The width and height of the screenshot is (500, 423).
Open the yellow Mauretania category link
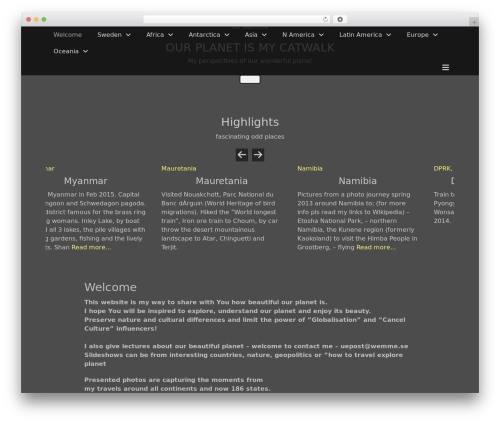[179, 169]
